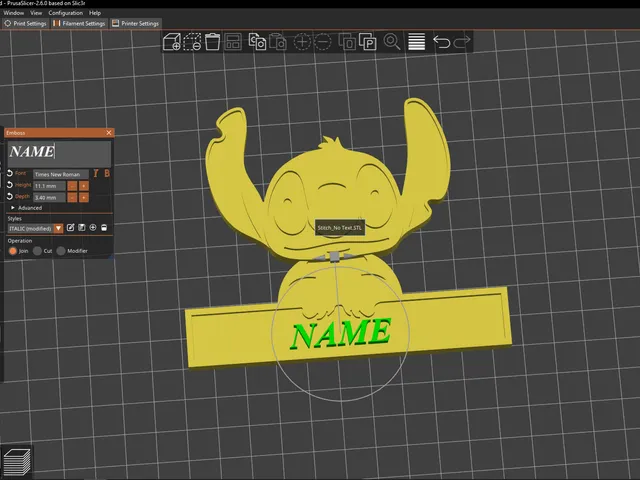
Task: Click the variable layer height icon
Action: [416, 42]
